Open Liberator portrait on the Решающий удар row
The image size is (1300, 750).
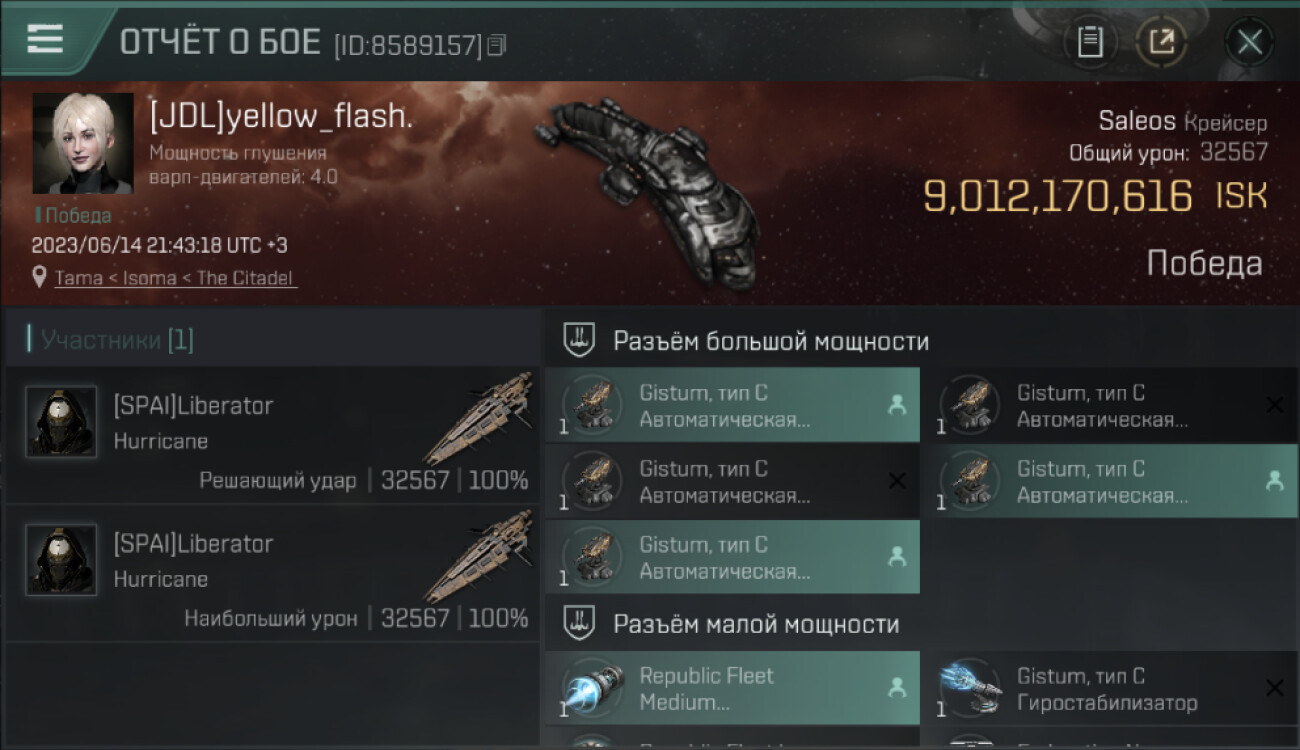click(x=61, y=421)
